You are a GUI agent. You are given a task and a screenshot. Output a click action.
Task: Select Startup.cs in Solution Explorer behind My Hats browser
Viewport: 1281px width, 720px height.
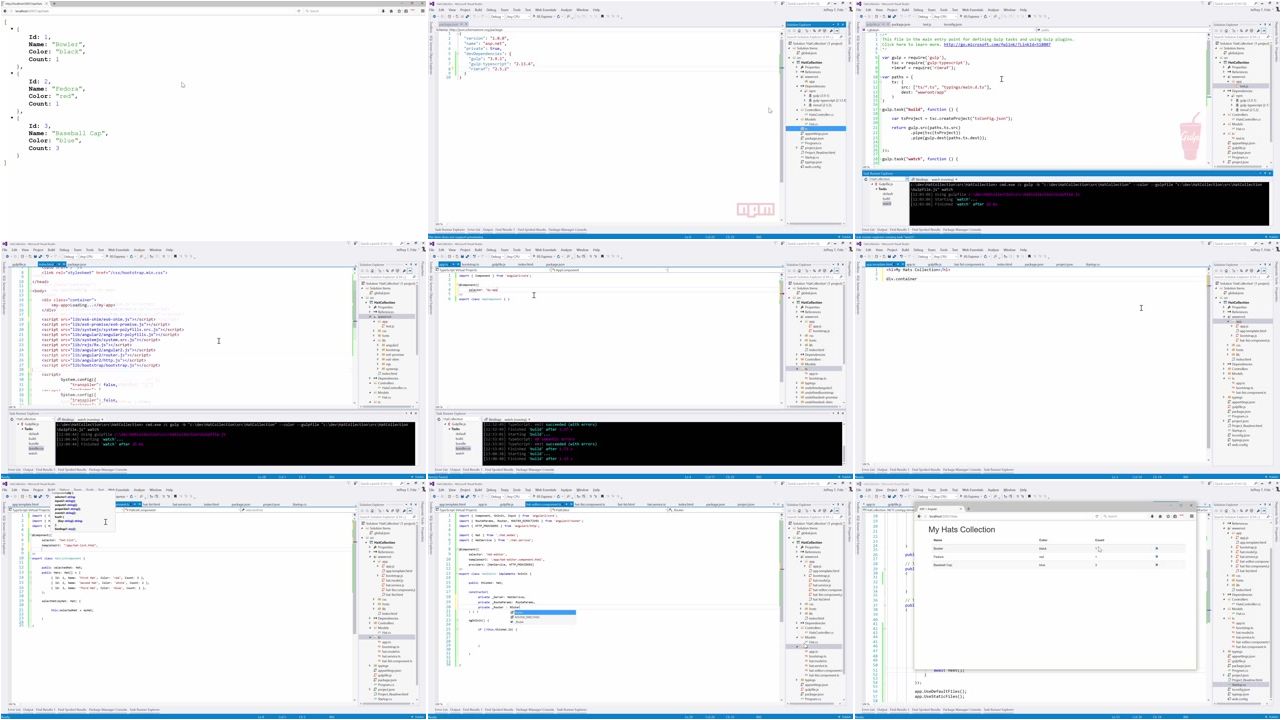pos(1239,685)
